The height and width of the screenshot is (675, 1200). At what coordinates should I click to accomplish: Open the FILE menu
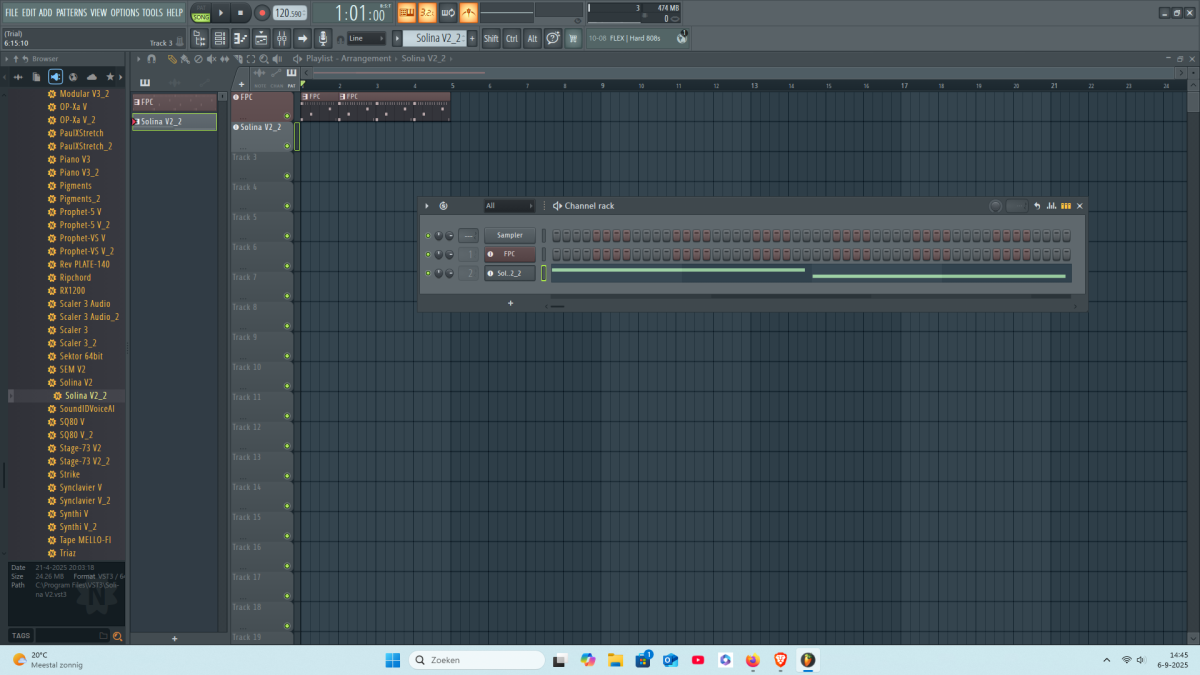pos(12,12)
